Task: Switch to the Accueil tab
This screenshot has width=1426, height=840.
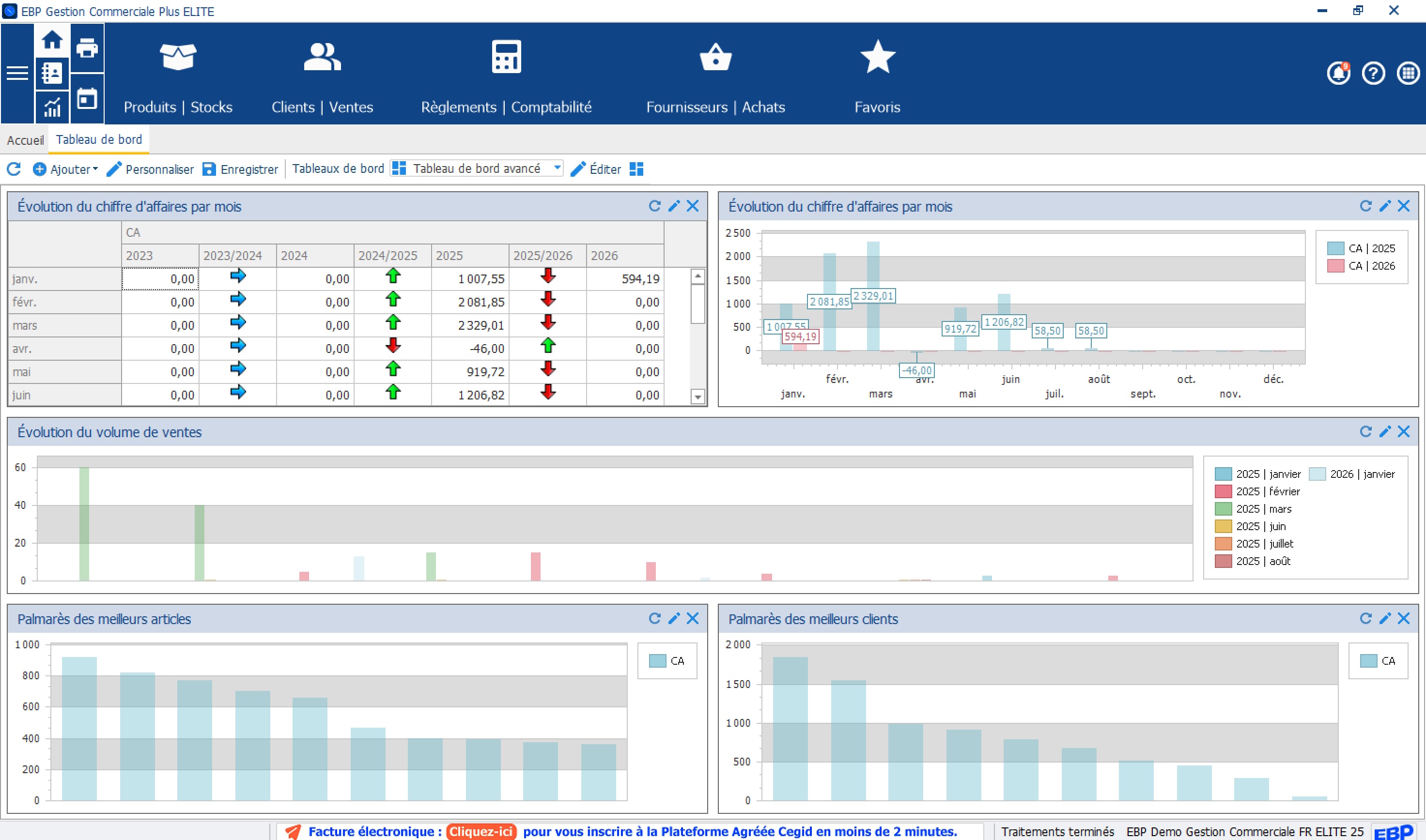Action: click(x=25, y=140)
